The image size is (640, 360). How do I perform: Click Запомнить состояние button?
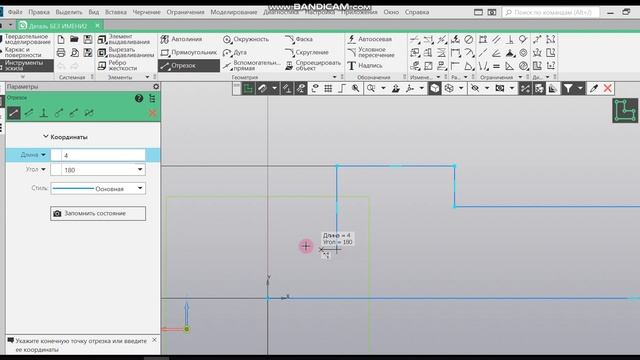pos(98,213)
